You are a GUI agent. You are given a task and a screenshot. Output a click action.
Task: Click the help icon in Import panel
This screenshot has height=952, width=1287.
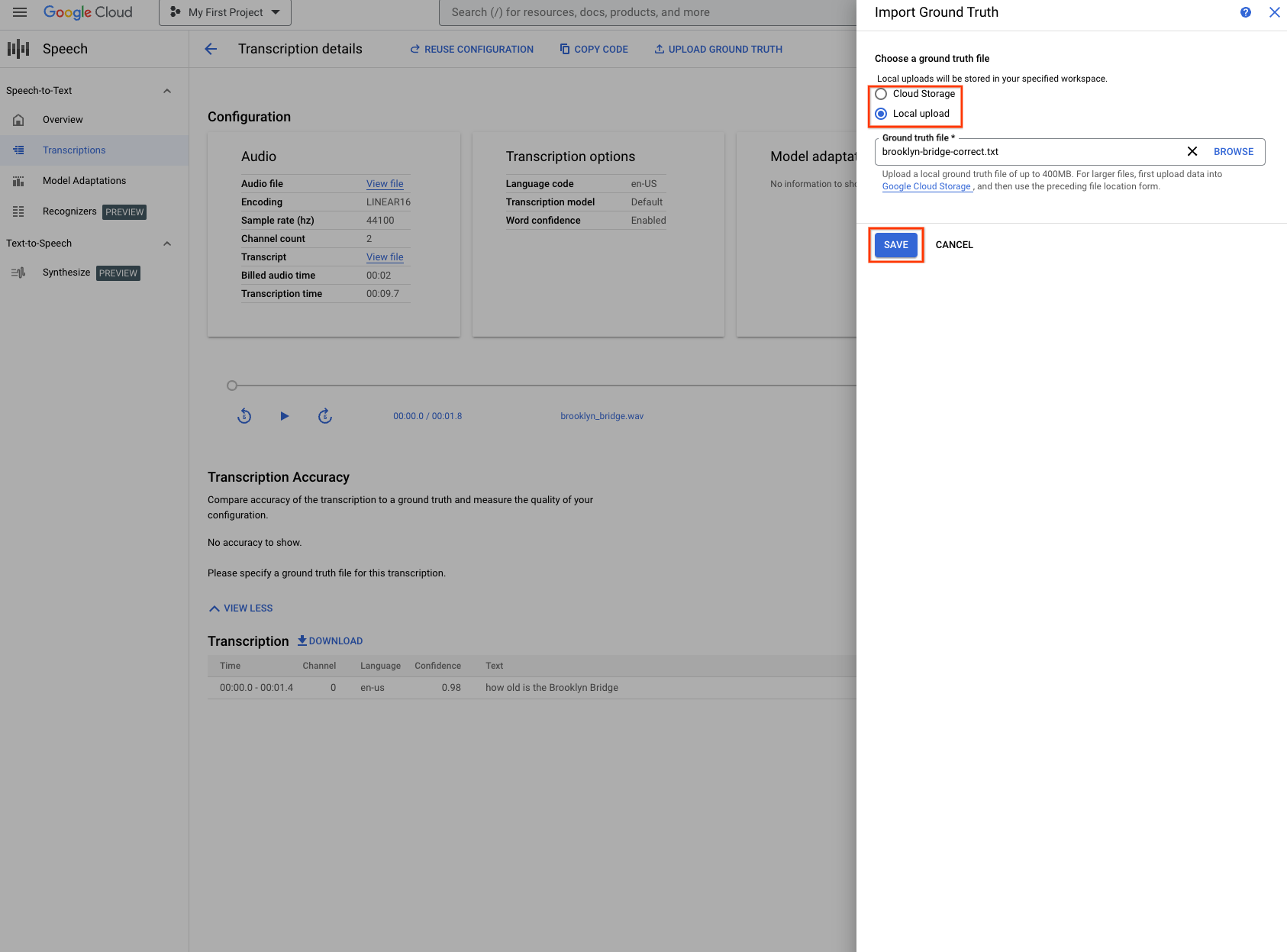1246,12
